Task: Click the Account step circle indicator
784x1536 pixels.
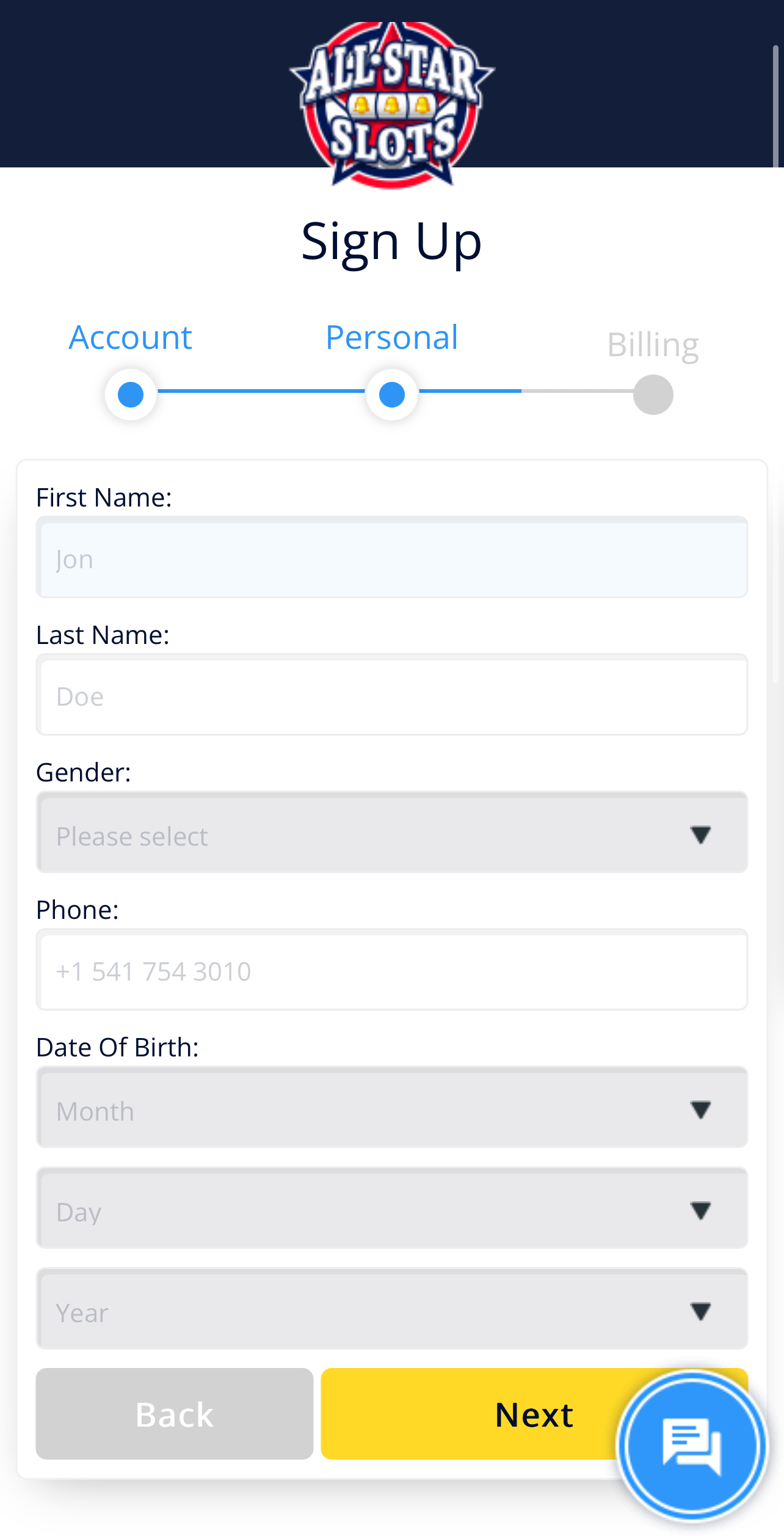Action: (131, 395)
